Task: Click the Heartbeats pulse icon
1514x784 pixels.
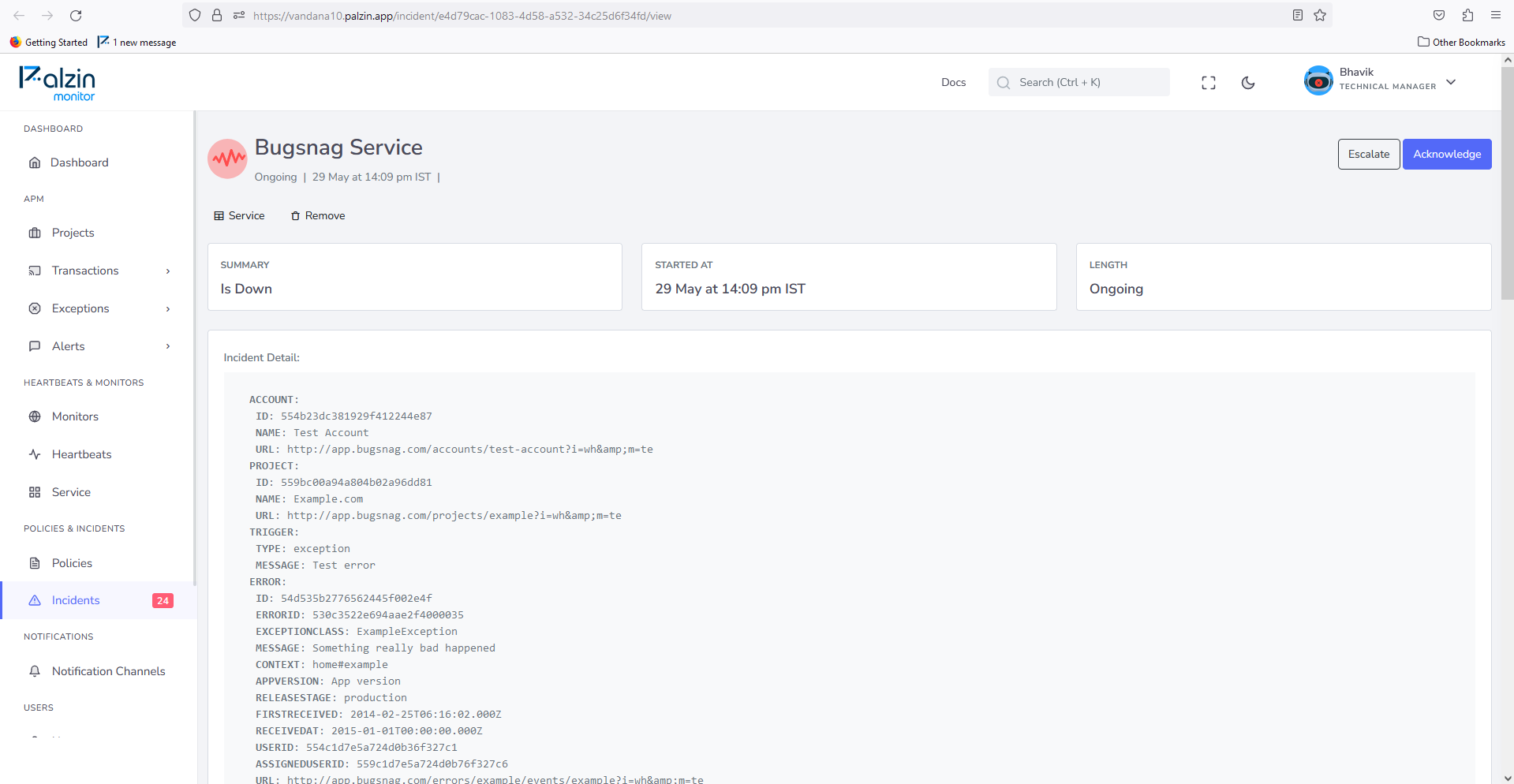Action: coord(35,454)
